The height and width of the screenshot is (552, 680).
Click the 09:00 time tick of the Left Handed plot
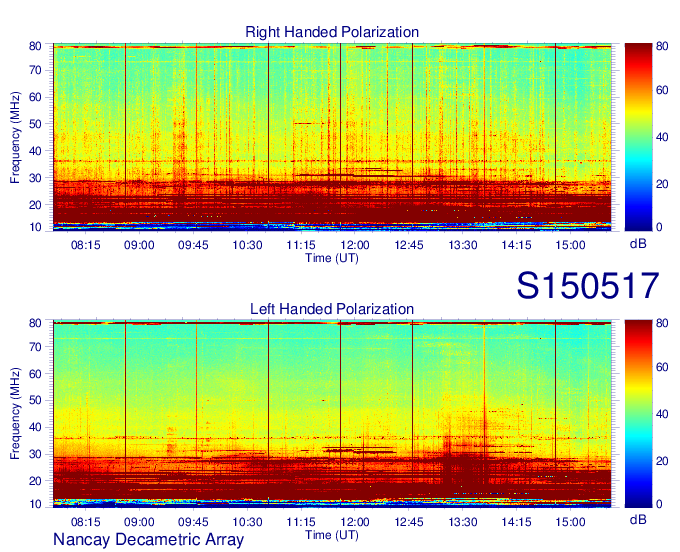pos(139,522)
